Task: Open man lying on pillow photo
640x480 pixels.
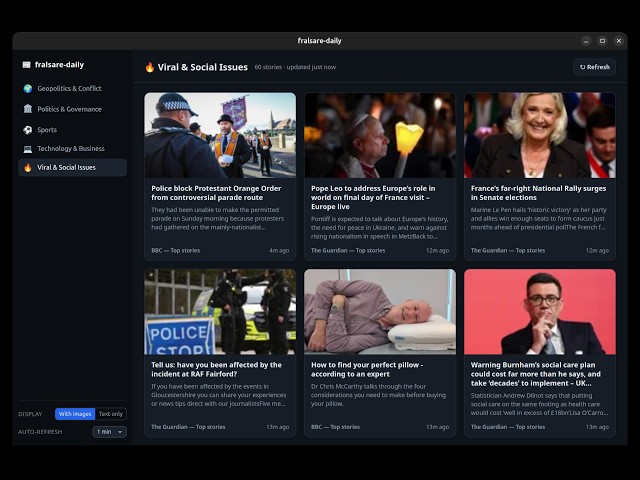Action: pyautogui.click(x=380, y=311)
